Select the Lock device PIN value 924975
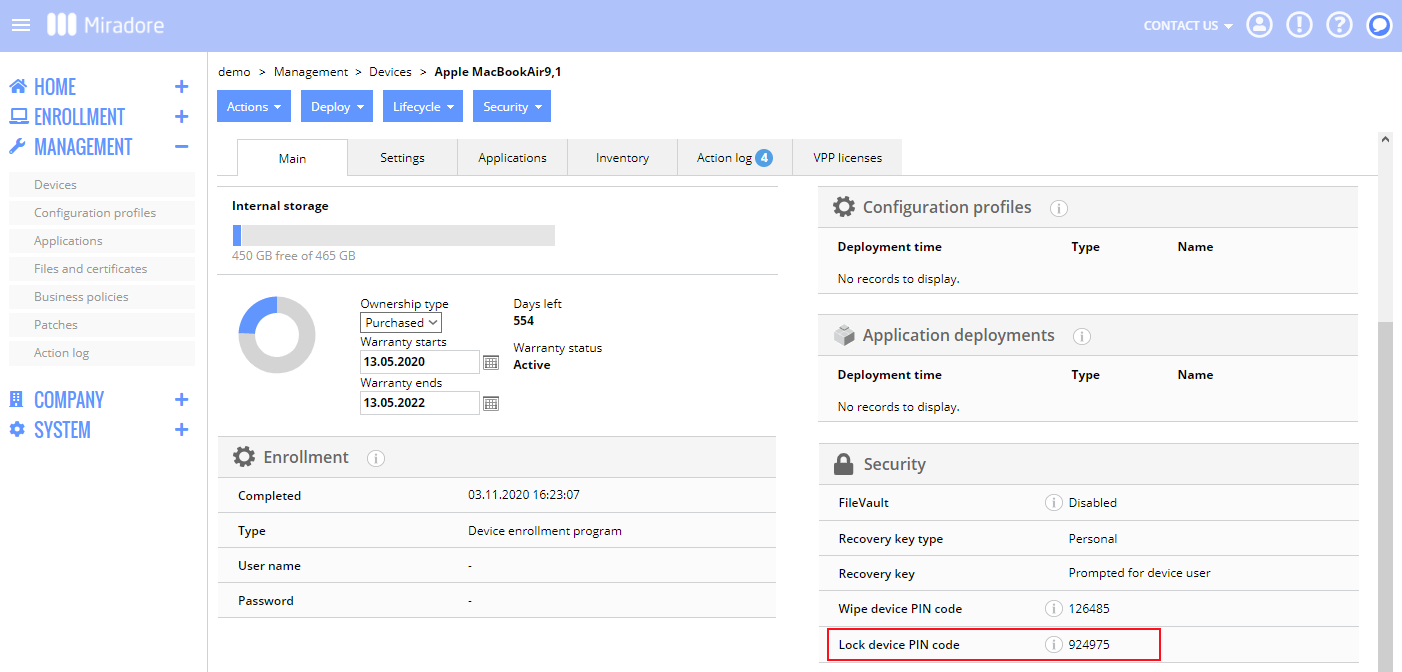Screen dimensions: 1402x672 [1089, 645]
